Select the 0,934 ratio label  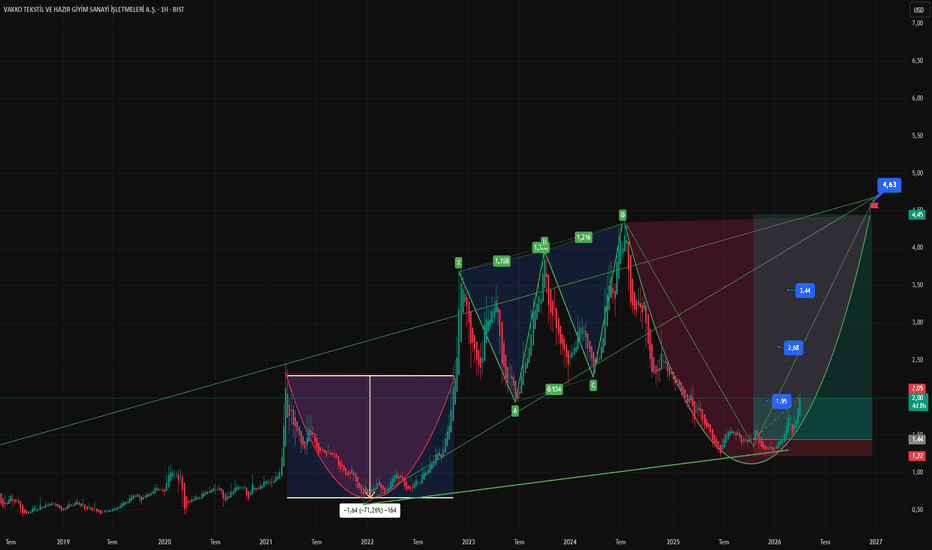coord(554,389)
